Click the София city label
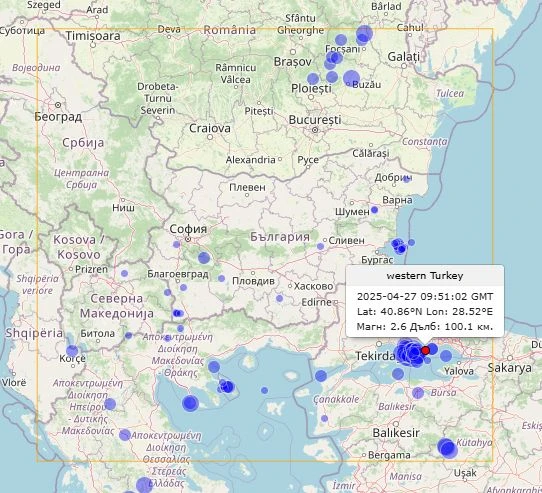542x493 pixels. (188, 229)
